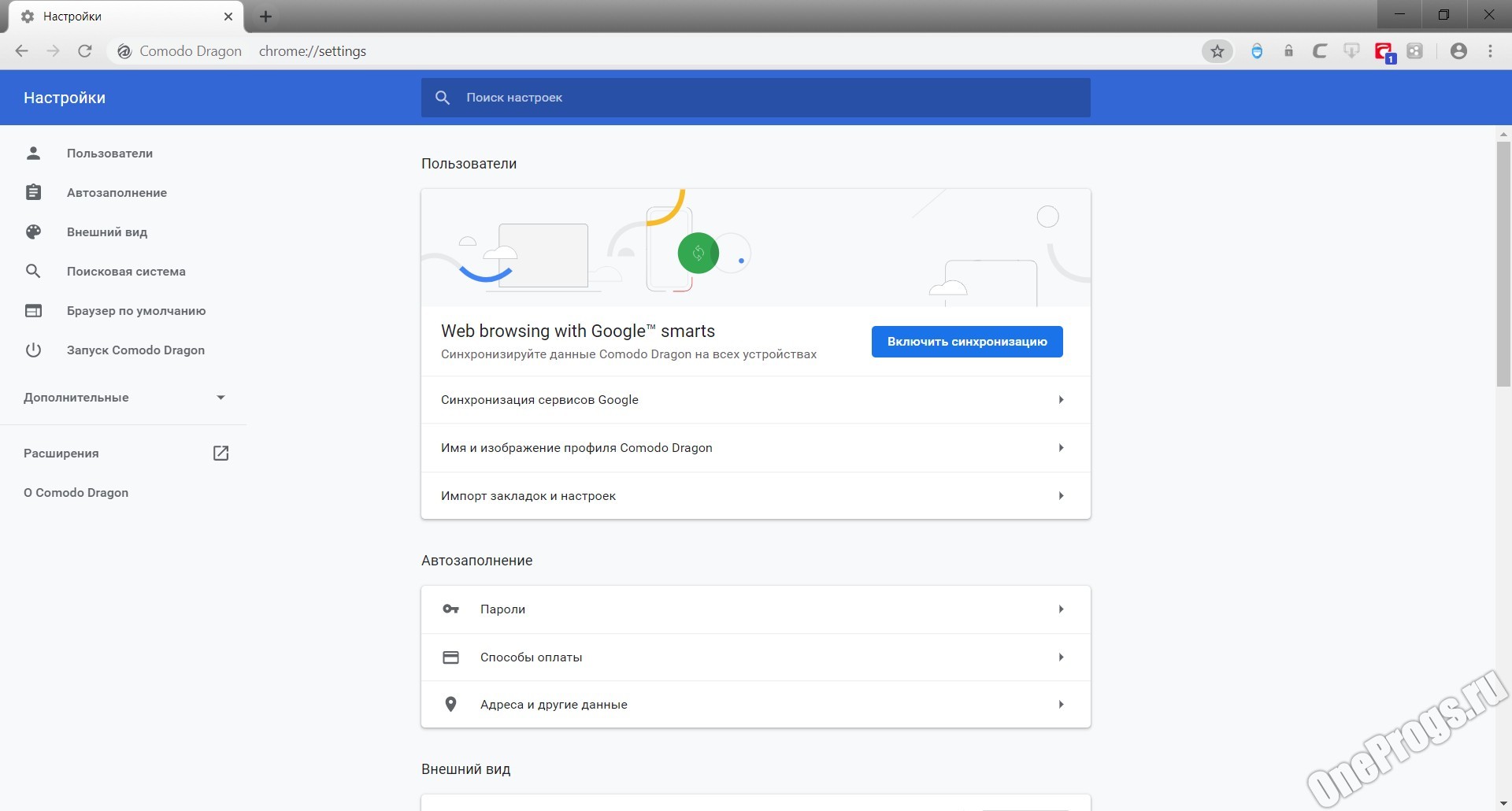Select Запуск Comodo Dragon in sidebar
The width and height of the screenshot is (1512, 811).
[x=135, y=350]
